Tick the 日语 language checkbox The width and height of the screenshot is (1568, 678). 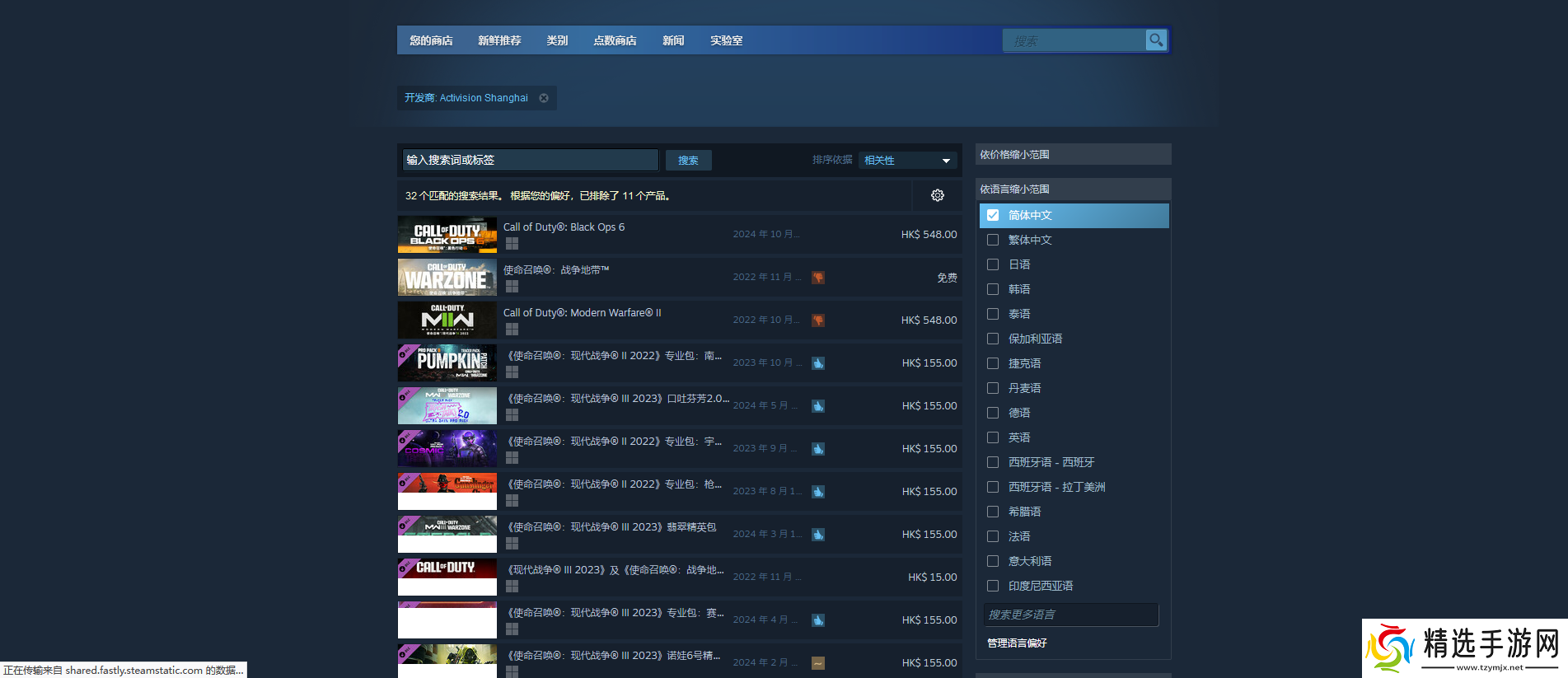993,264
